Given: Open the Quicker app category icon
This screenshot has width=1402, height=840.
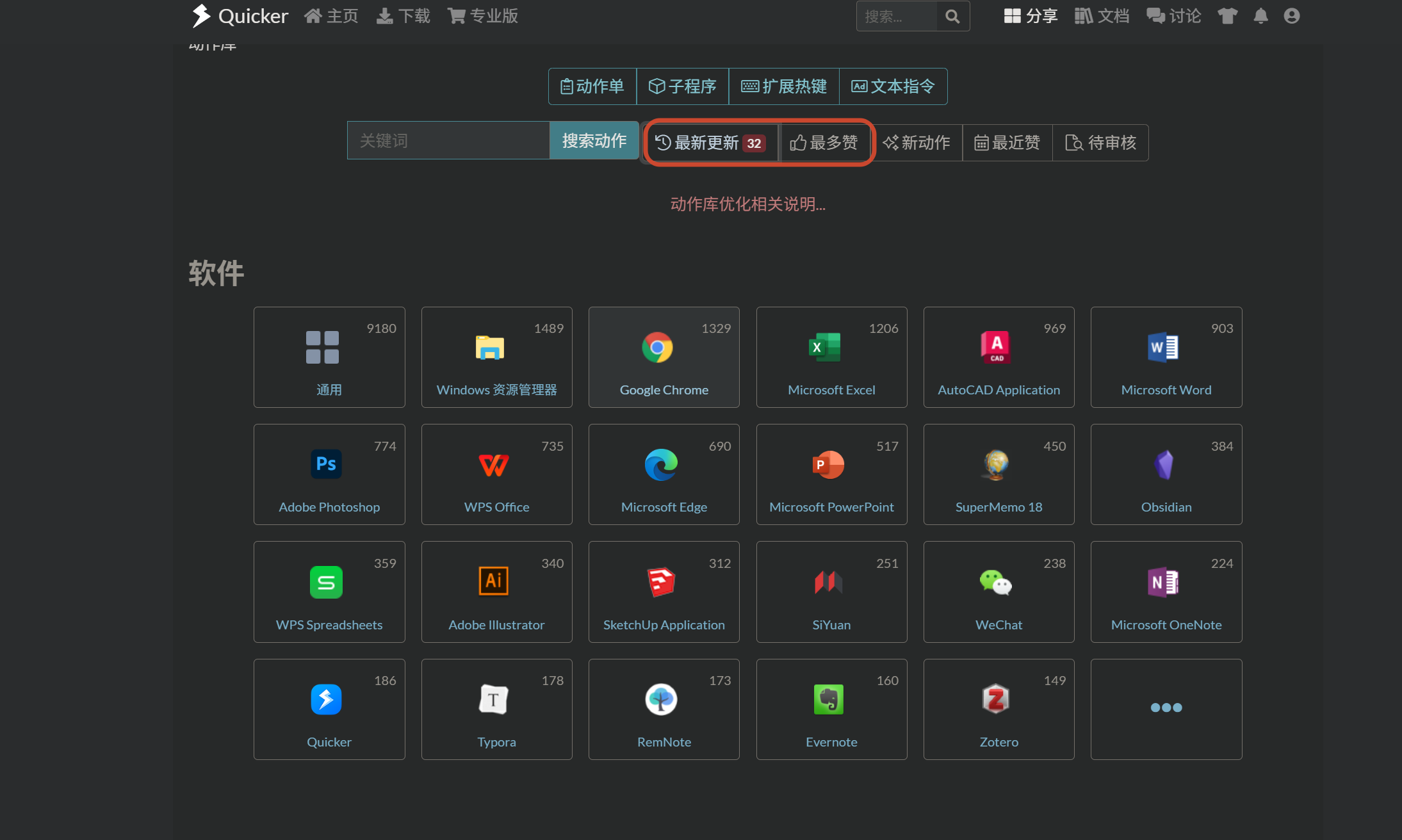Looking at the screenshot, I should tap(326, 699).
